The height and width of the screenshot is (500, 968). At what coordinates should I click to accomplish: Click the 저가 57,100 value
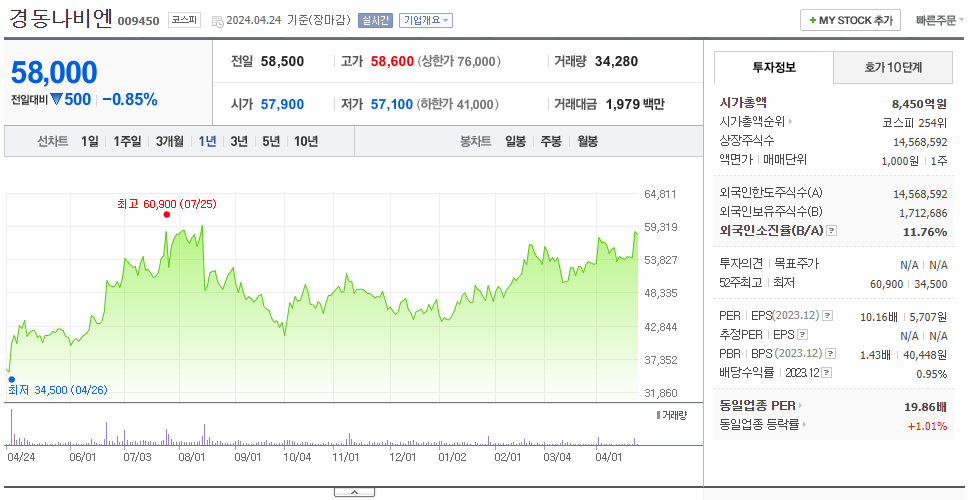click(x=391, y=104)
